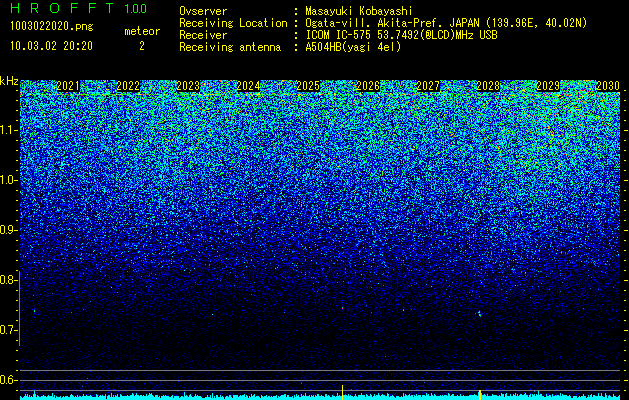
Task: Click the 0.7 kHz axis tick label
Action: (x=7, y=330)
